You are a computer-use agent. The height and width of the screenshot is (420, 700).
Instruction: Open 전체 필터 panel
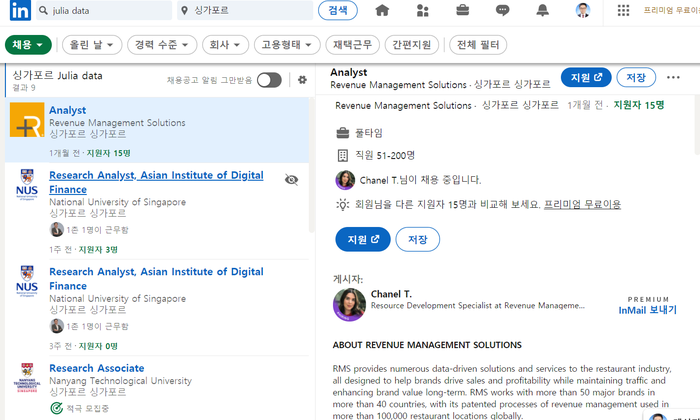pyautogui.click(x=478, y=45)
